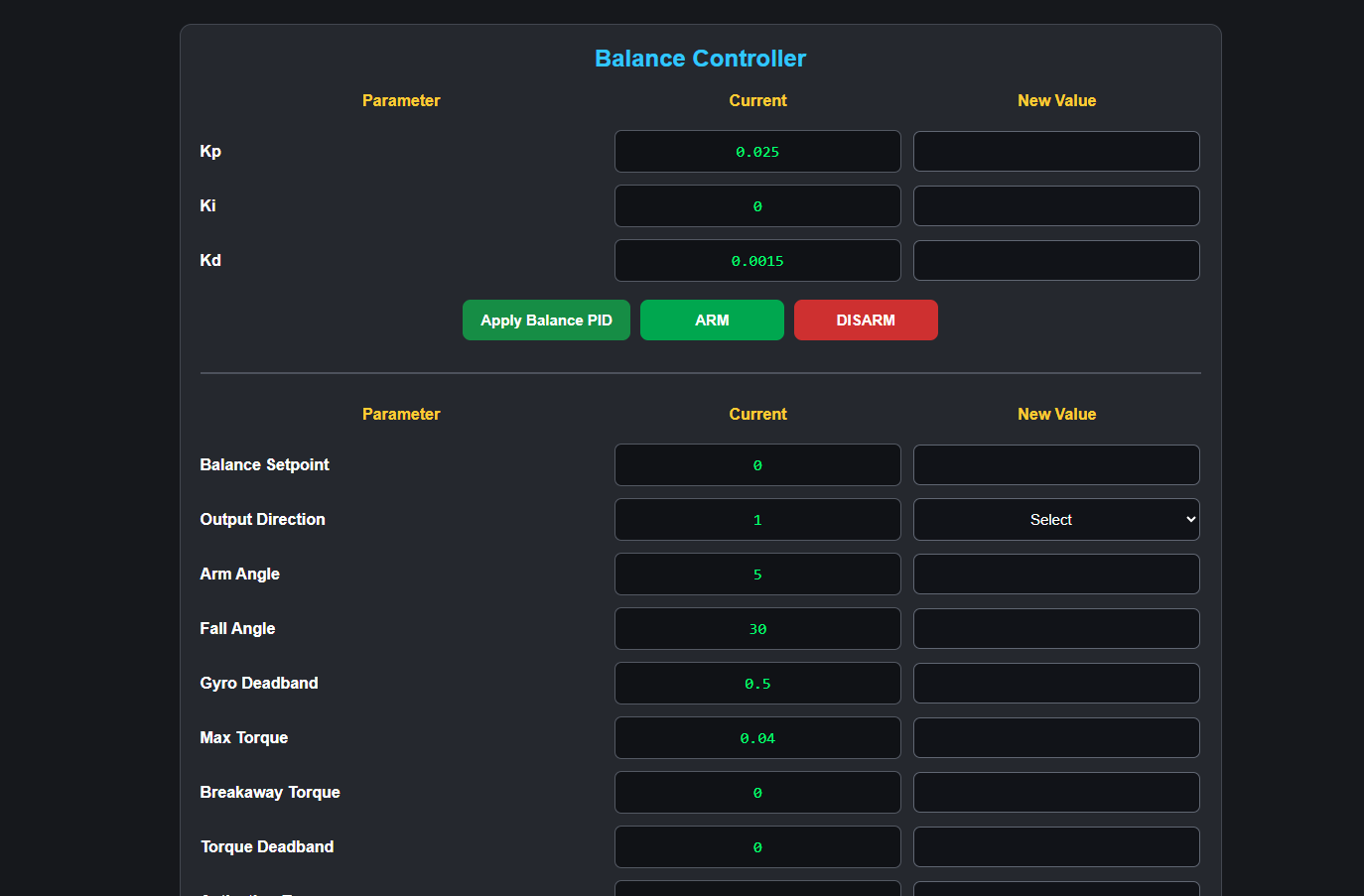Click the Fall Angle New Value input
This screenshot has height=896, width=1364.
(x=1056, y=629)
